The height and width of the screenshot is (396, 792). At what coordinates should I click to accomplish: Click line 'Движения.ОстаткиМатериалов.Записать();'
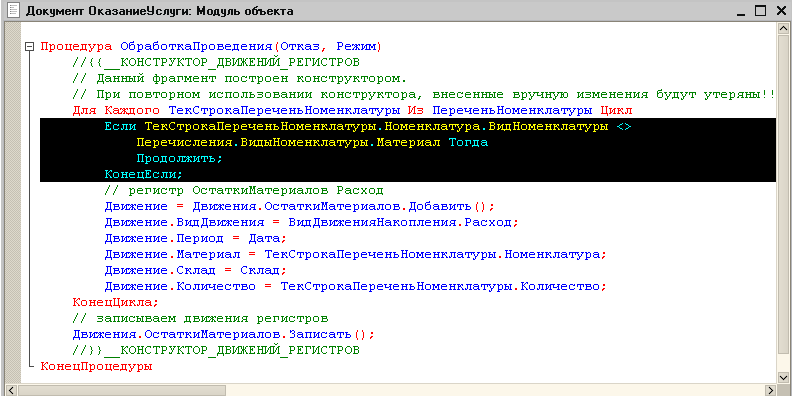(x=224, y=335)
